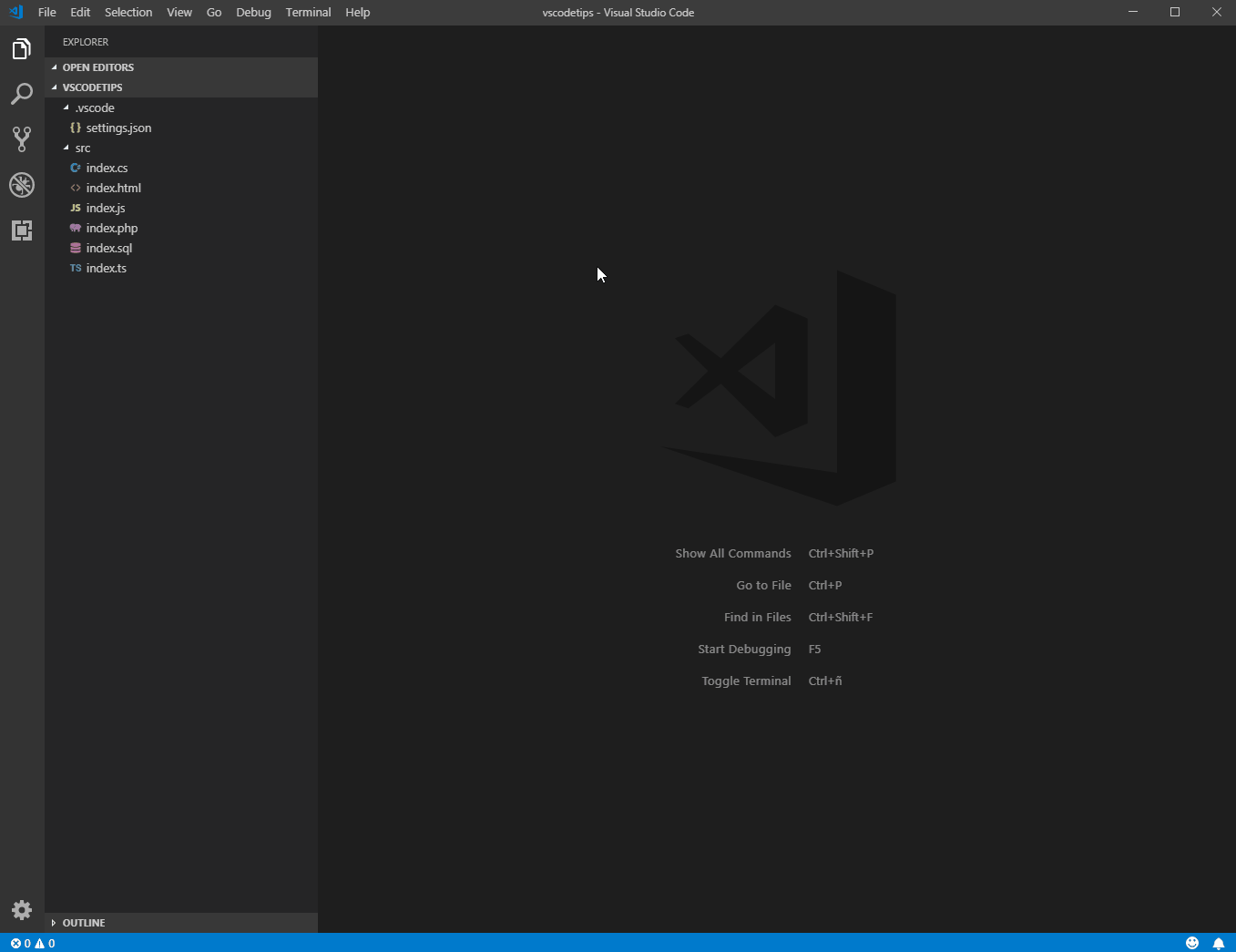This screenshot has height=952, width=1236.
Task: Open the Source Control view icon
Action: click(x=22, y=138)
